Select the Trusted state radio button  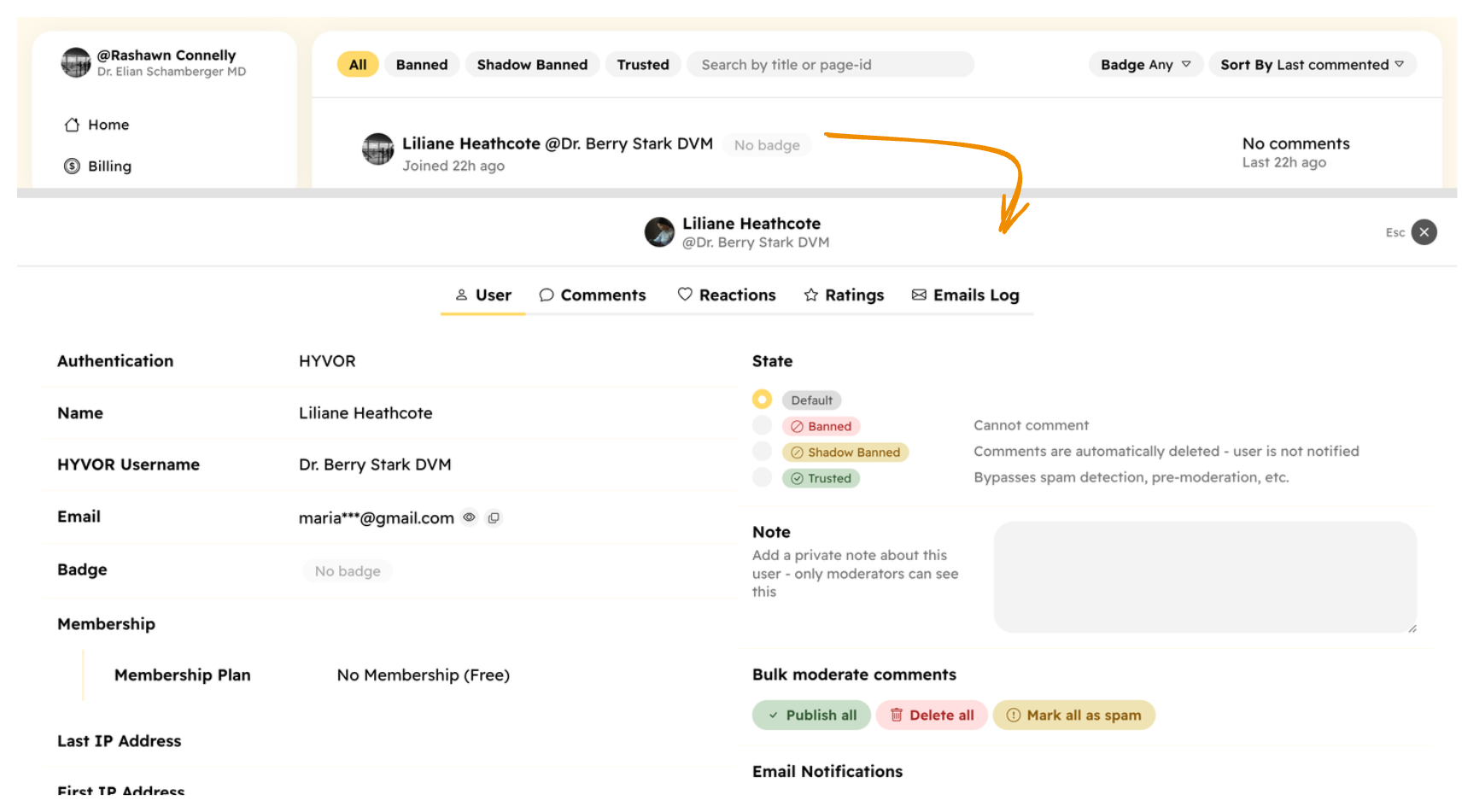pos(762,477)
